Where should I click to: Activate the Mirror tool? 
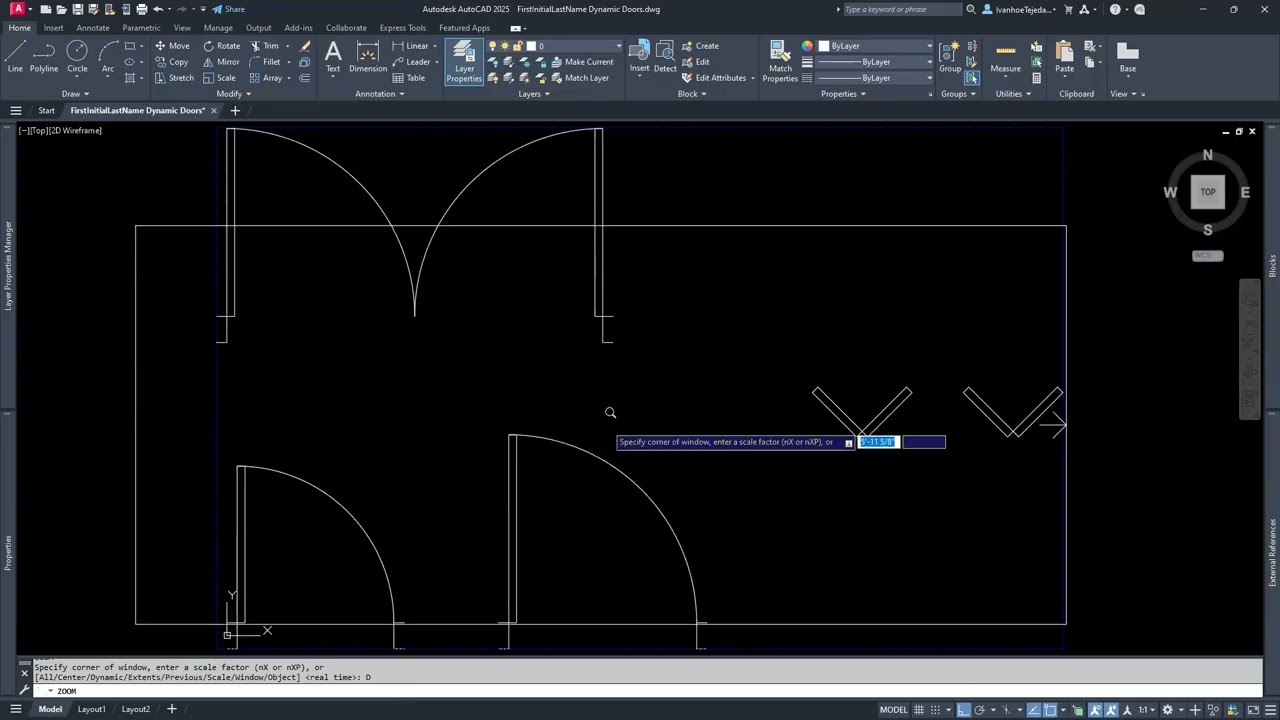click(x=221, y=62)
